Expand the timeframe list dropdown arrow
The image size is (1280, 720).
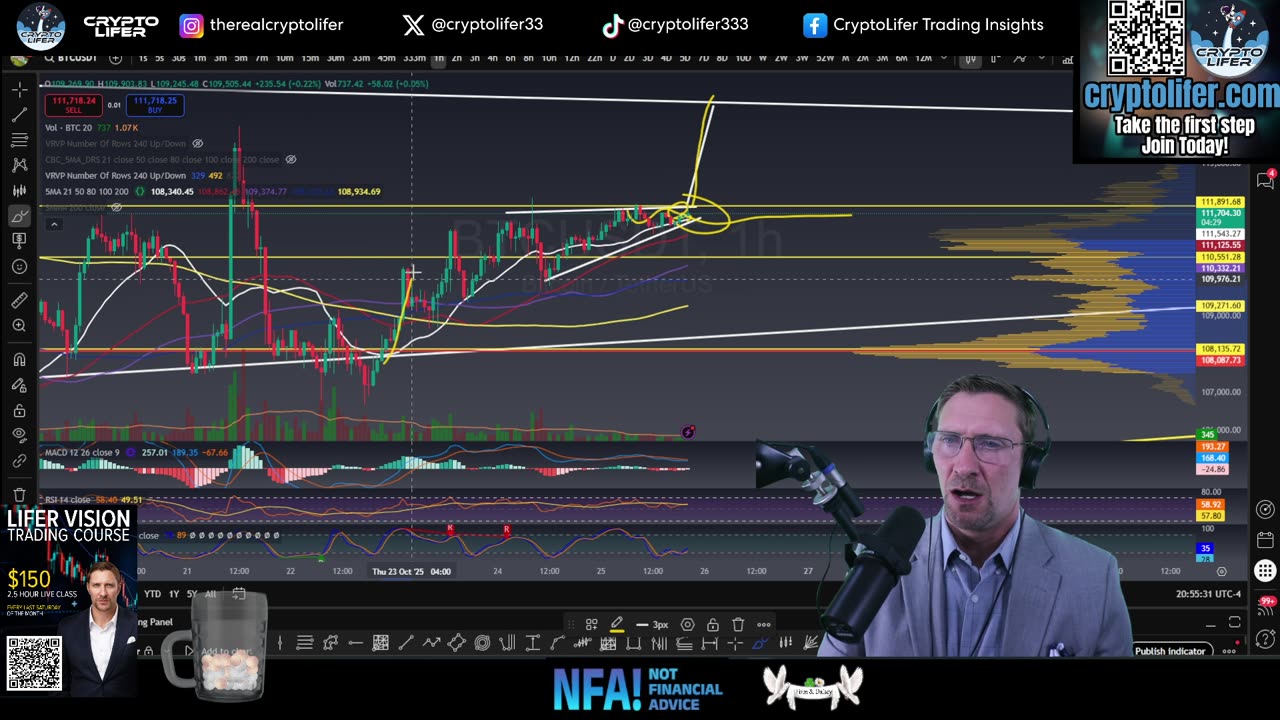944,59
